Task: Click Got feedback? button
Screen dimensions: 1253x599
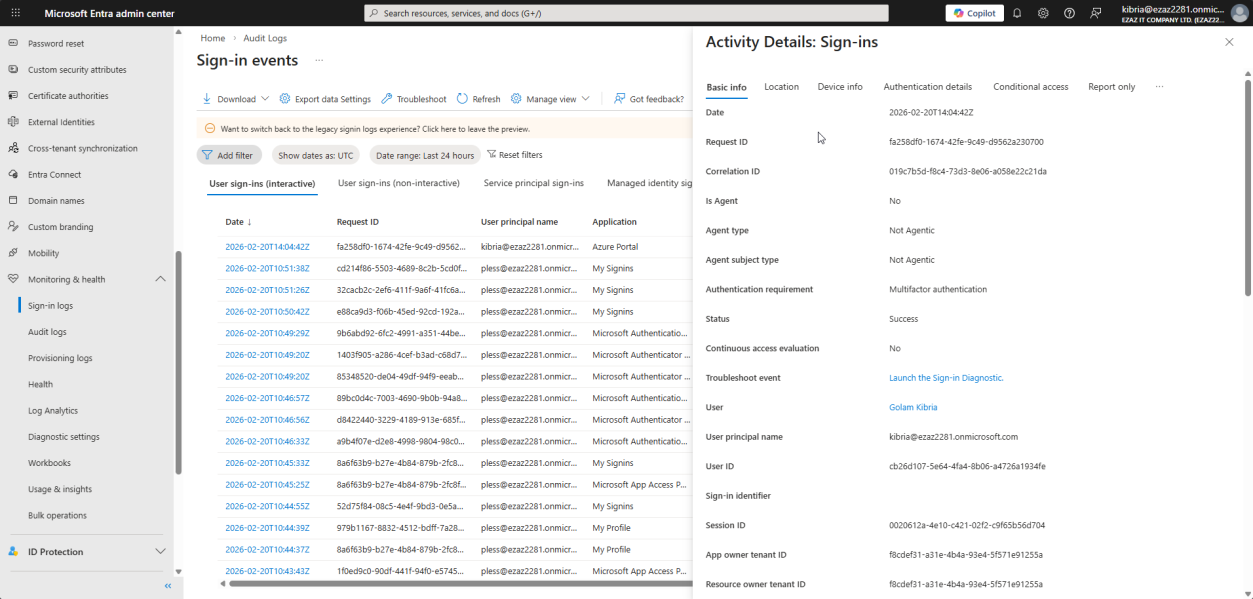Action: click(649, 99)
